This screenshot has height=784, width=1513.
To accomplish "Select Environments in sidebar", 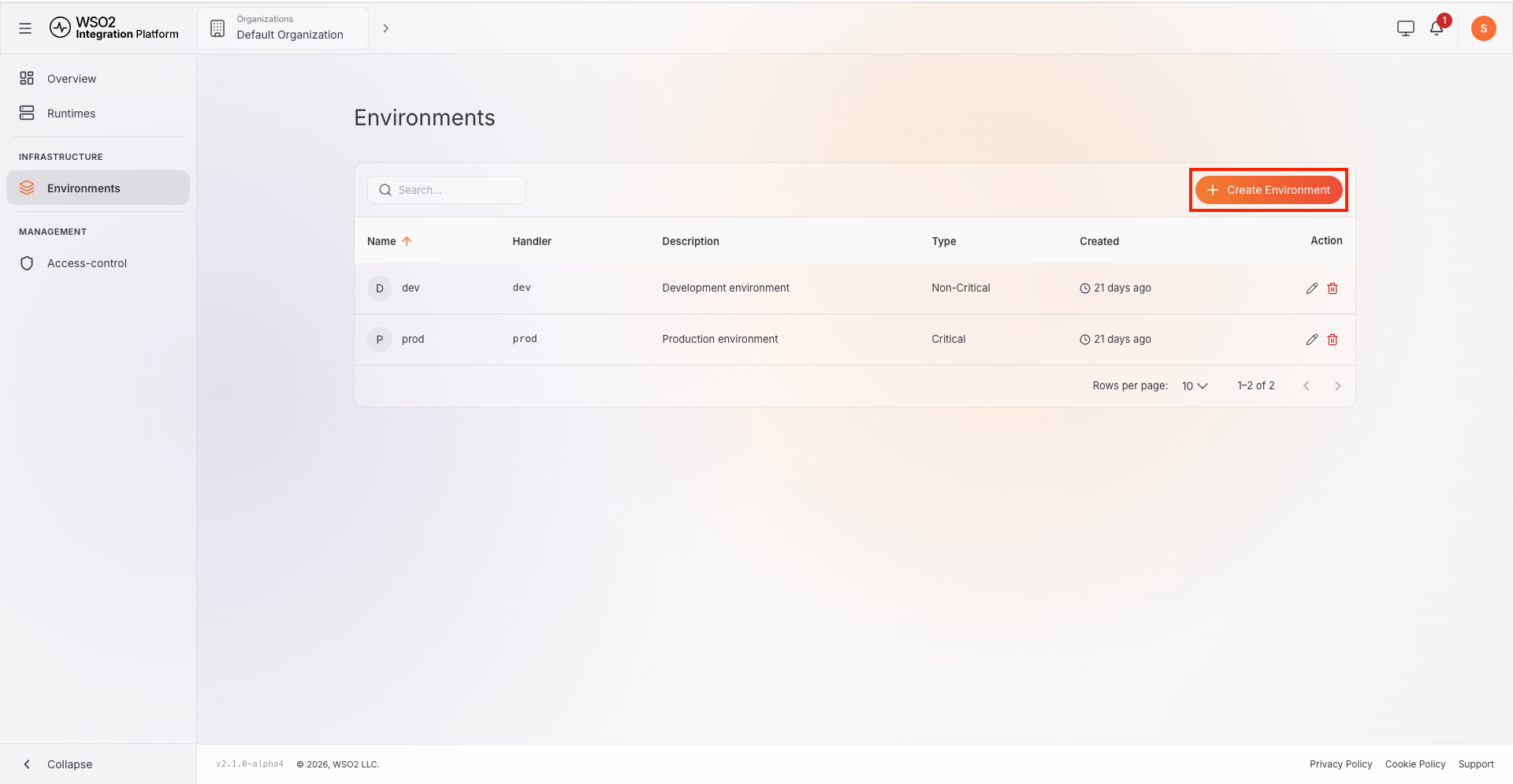I will 99,188.
